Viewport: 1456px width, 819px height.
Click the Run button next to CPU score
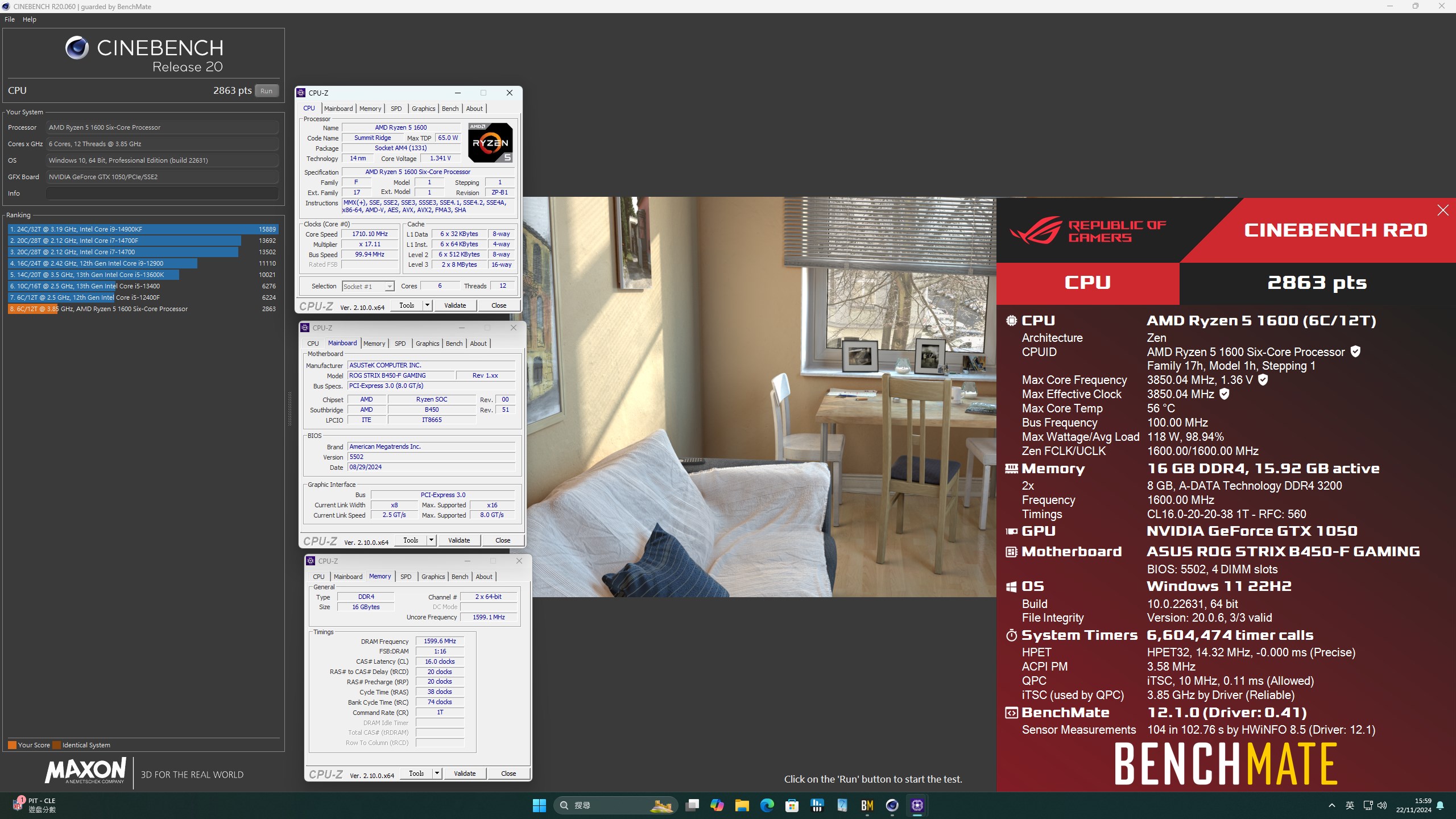[266, 91]
